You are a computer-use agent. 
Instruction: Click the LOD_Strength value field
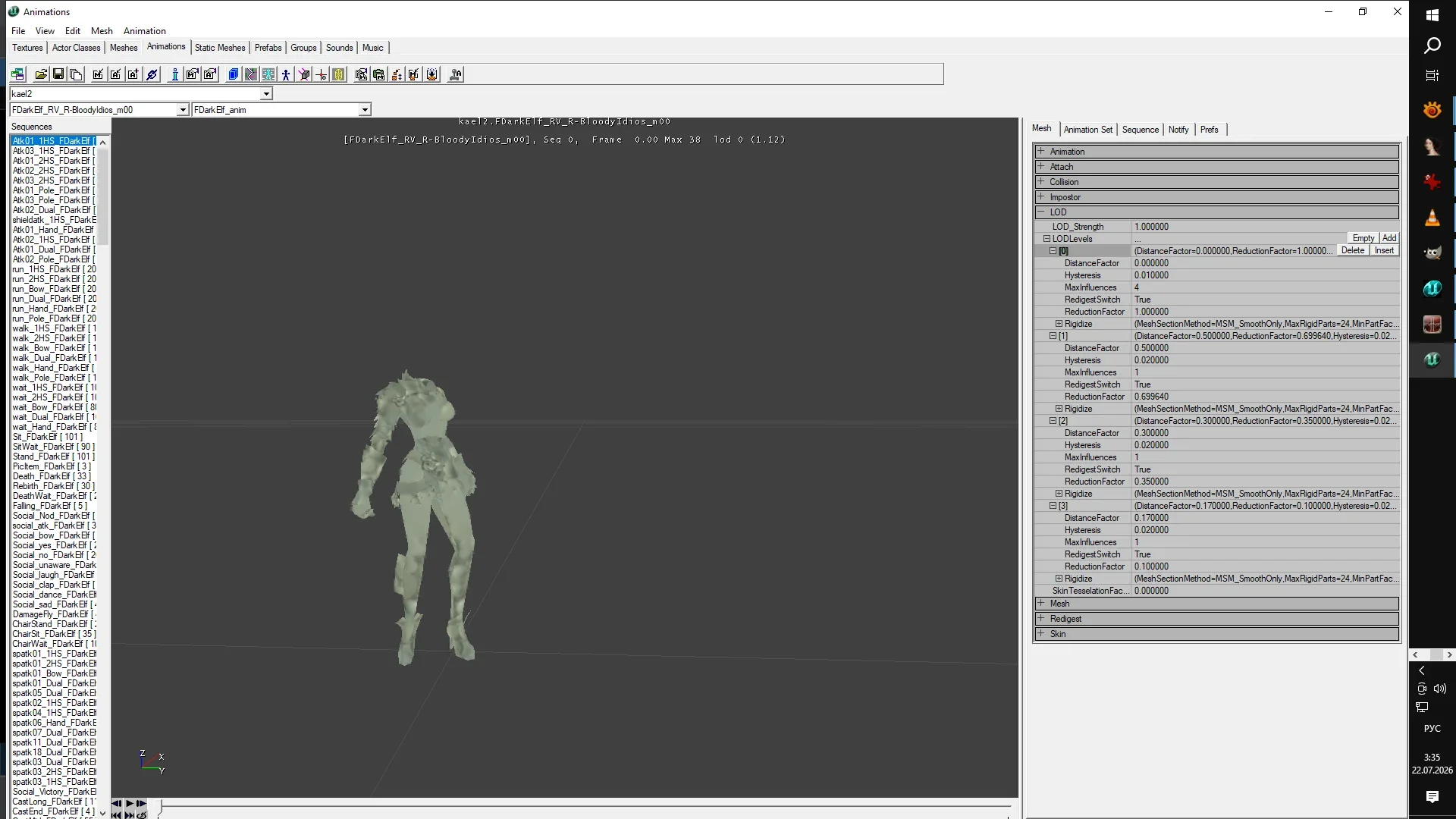1265,227
